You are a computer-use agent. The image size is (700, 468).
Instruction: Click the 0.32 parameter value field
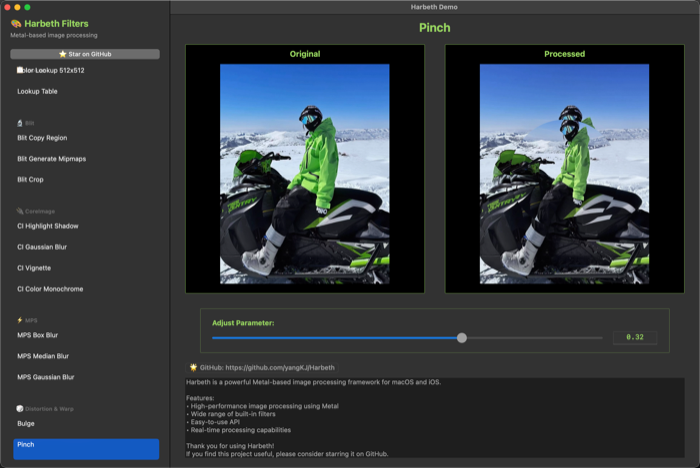pos(635,337)
